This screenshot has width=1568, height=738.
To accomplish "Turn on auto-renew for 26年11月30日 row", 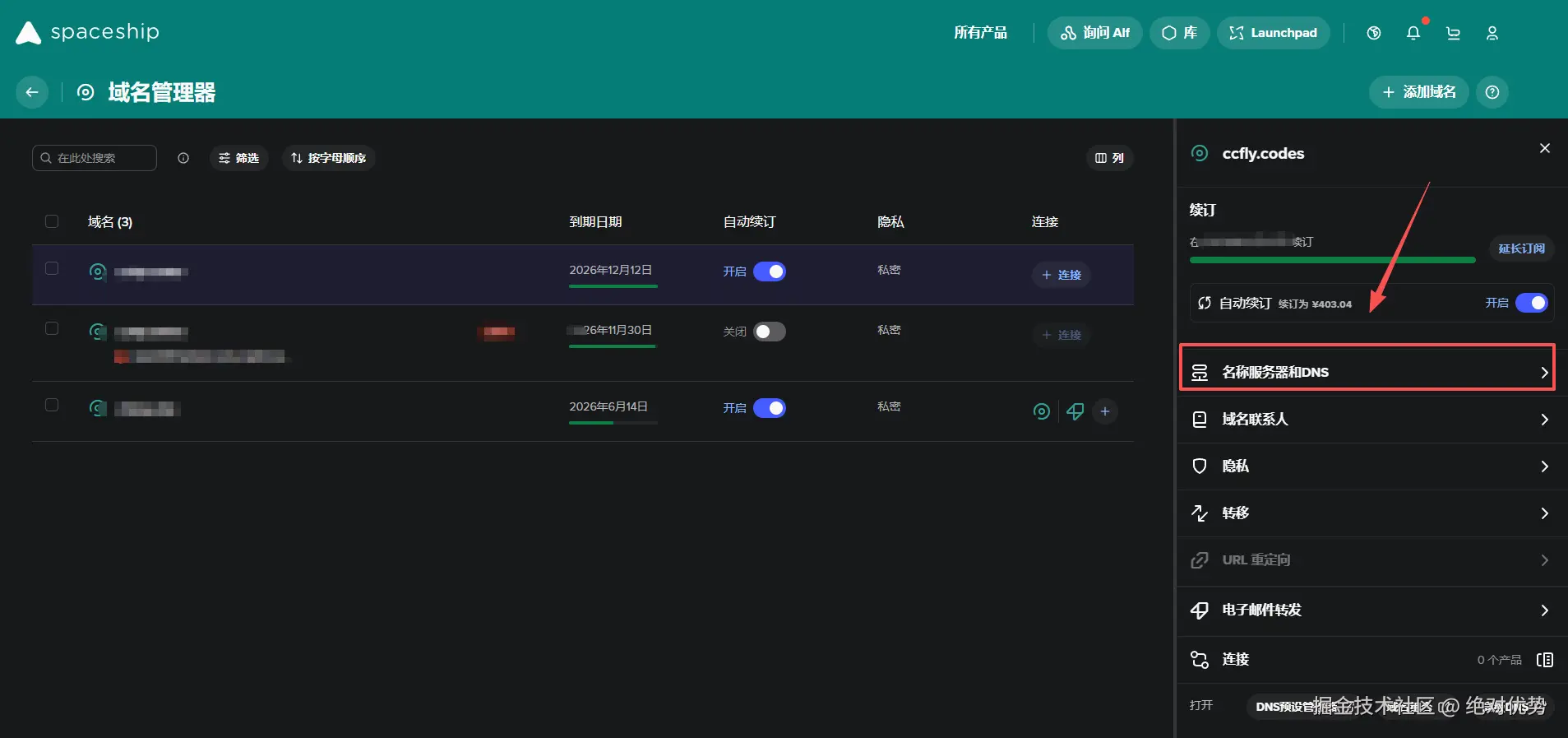I will pos(770,332).
